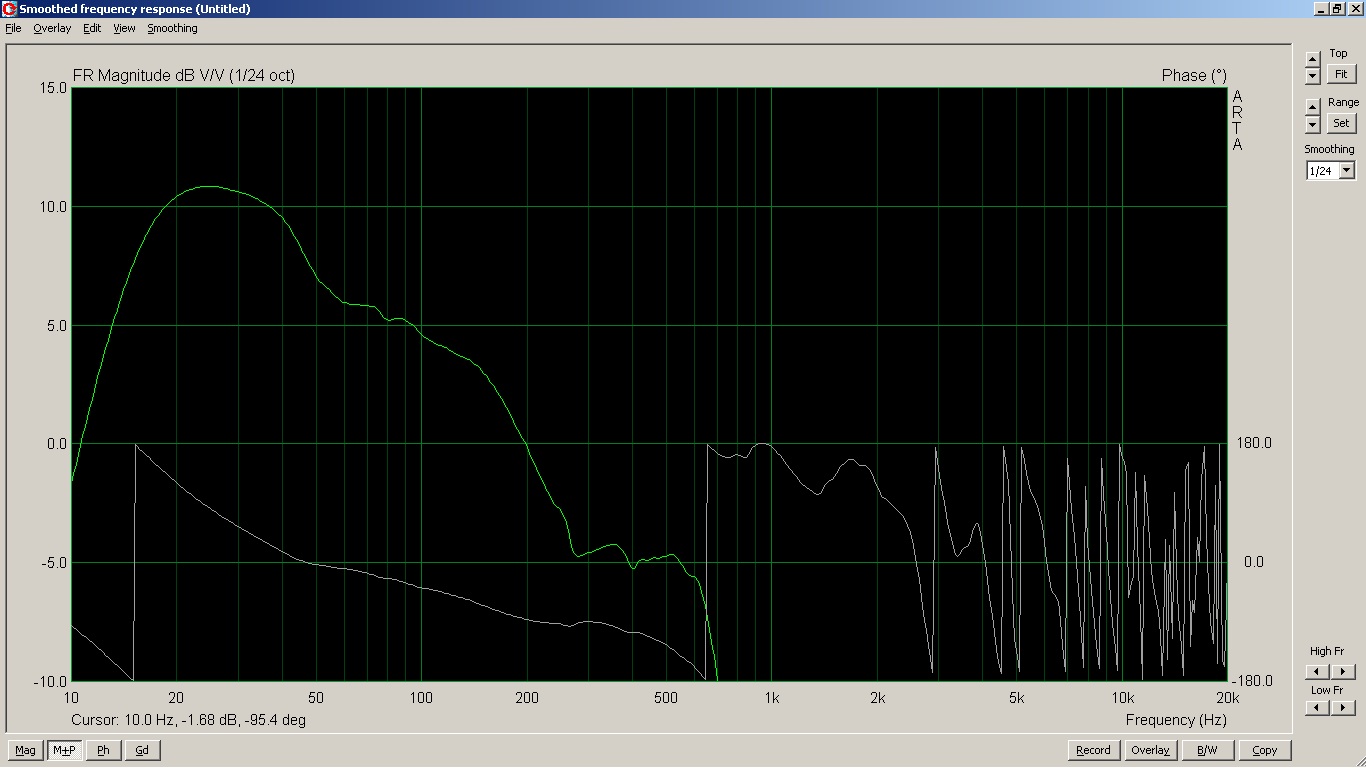Shift Low Fr limit right
This screenshot has height=768, width=1366.
(x=1343, y=708)
